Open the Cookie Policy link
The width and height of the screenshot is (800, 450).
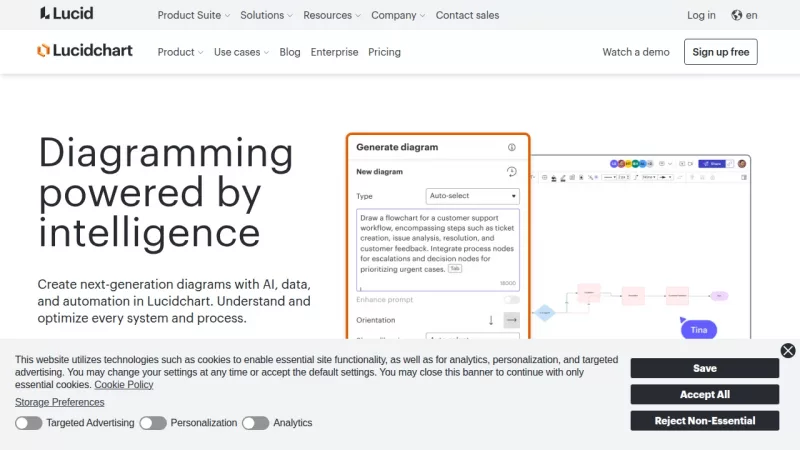pyautogui.click(x=124, y=384)
